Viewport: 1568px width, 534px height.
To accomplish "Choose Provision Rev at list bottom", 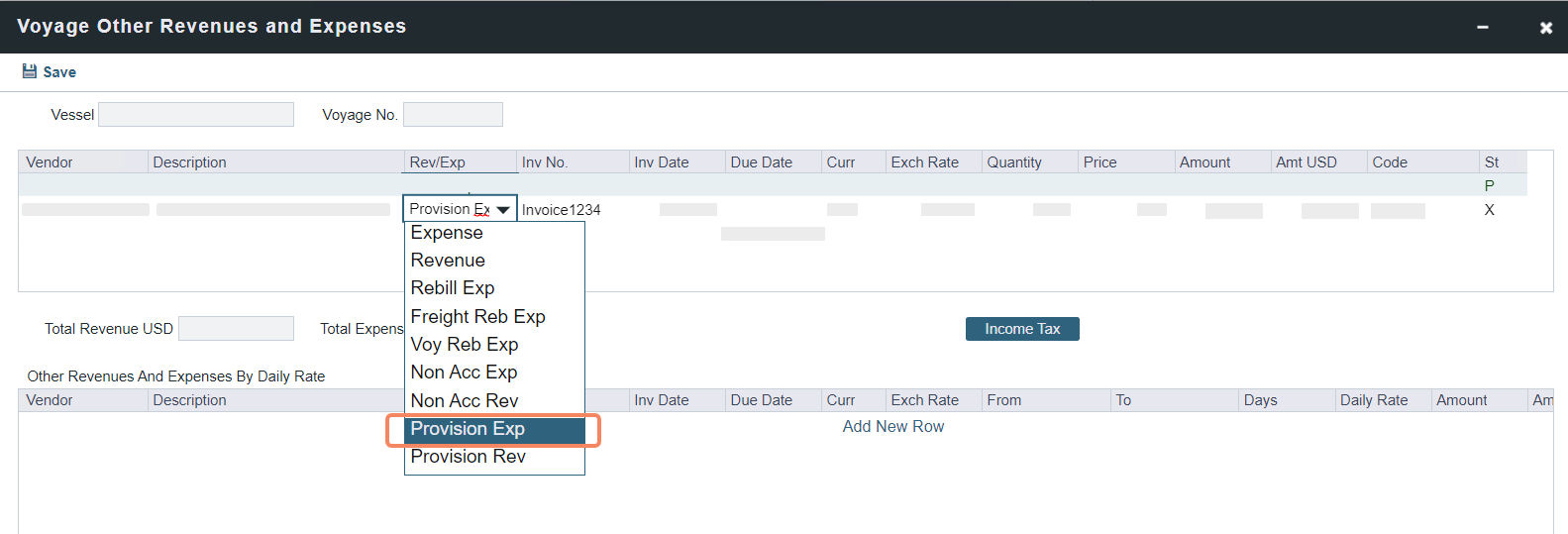I will tap(468, 457).
